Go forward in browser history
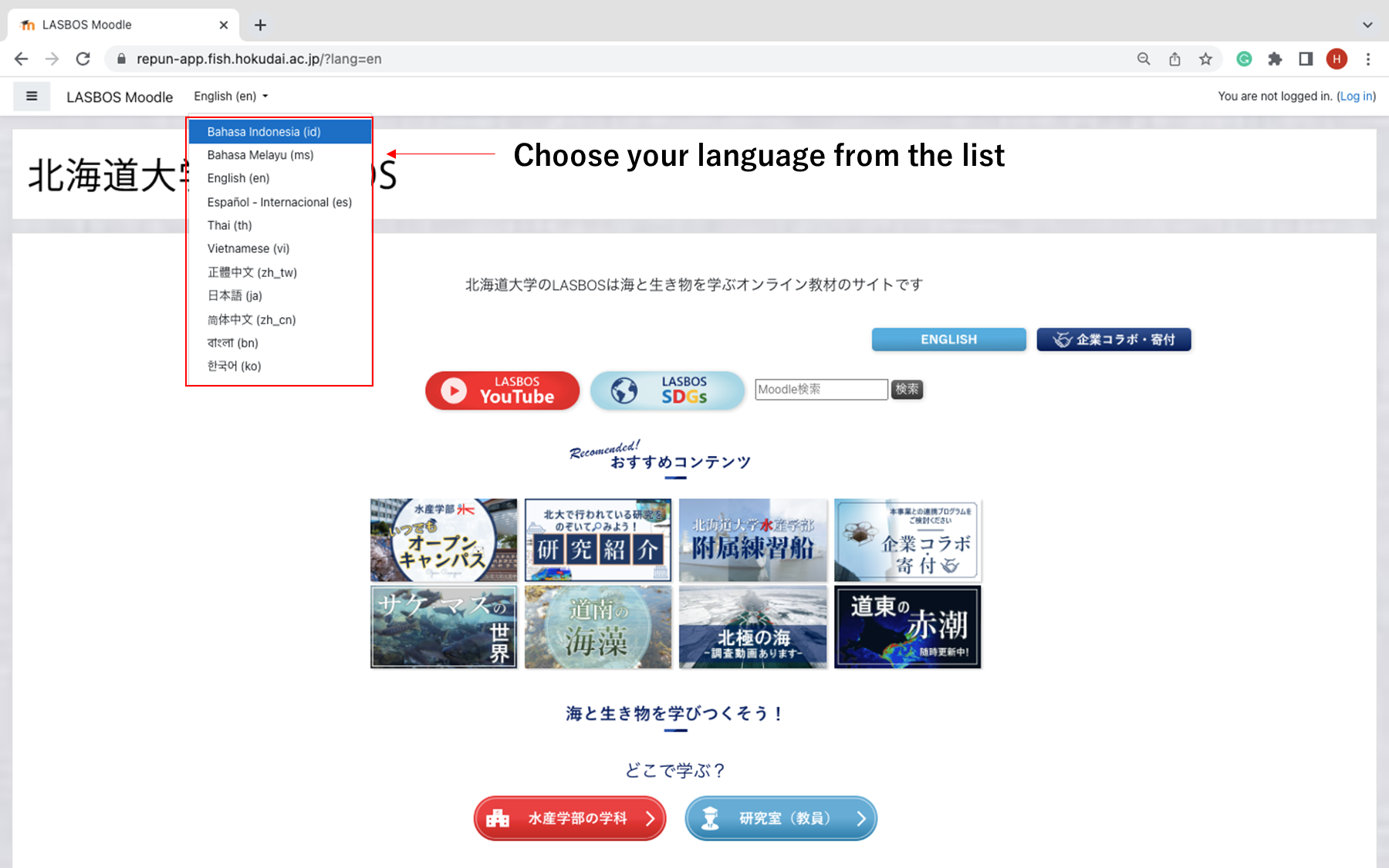Viewport: 1389px width, 868px height. click(x=52, y=59)
